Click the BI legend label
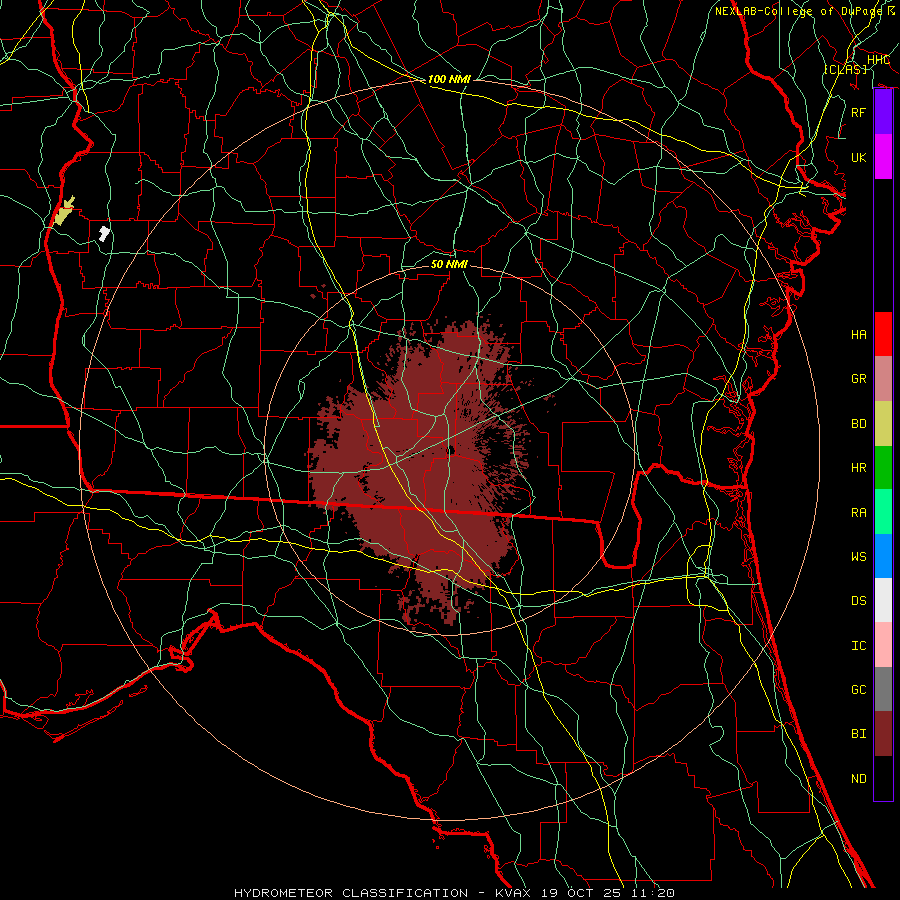Screen dimensions: 900x900 [x=858, y=734]
